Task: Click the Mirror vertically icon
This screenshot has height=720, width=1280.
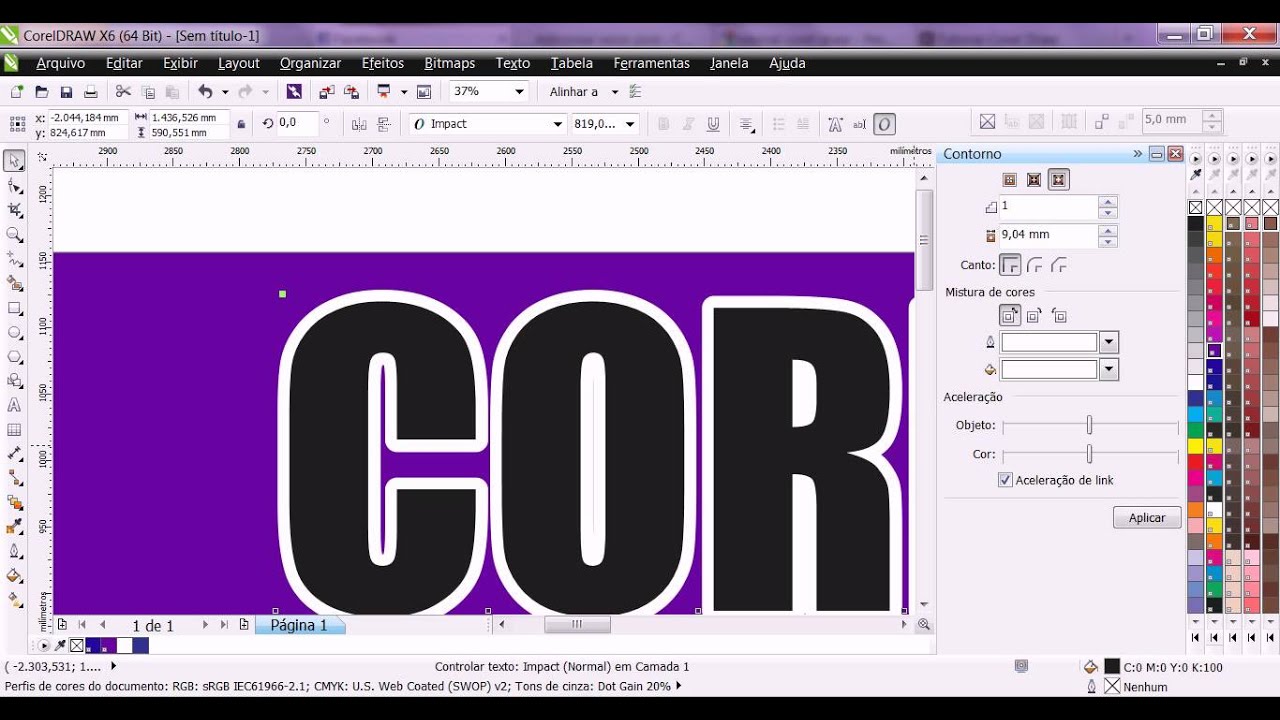Action: pyautogui.click(x=384, y=124)
